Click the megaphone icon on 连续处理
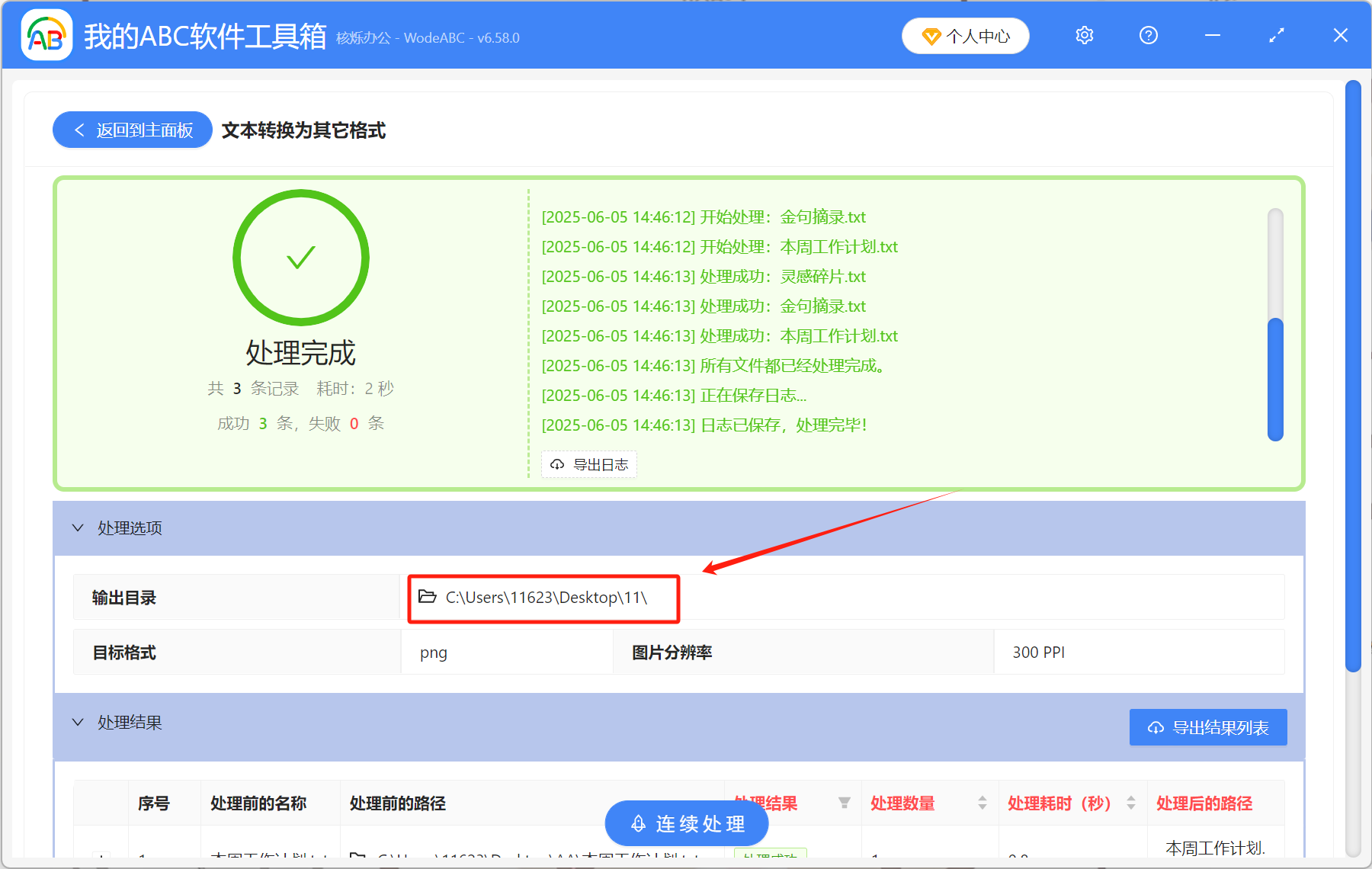This screenshot has width=1372, height=869. (x=638, y=823)
